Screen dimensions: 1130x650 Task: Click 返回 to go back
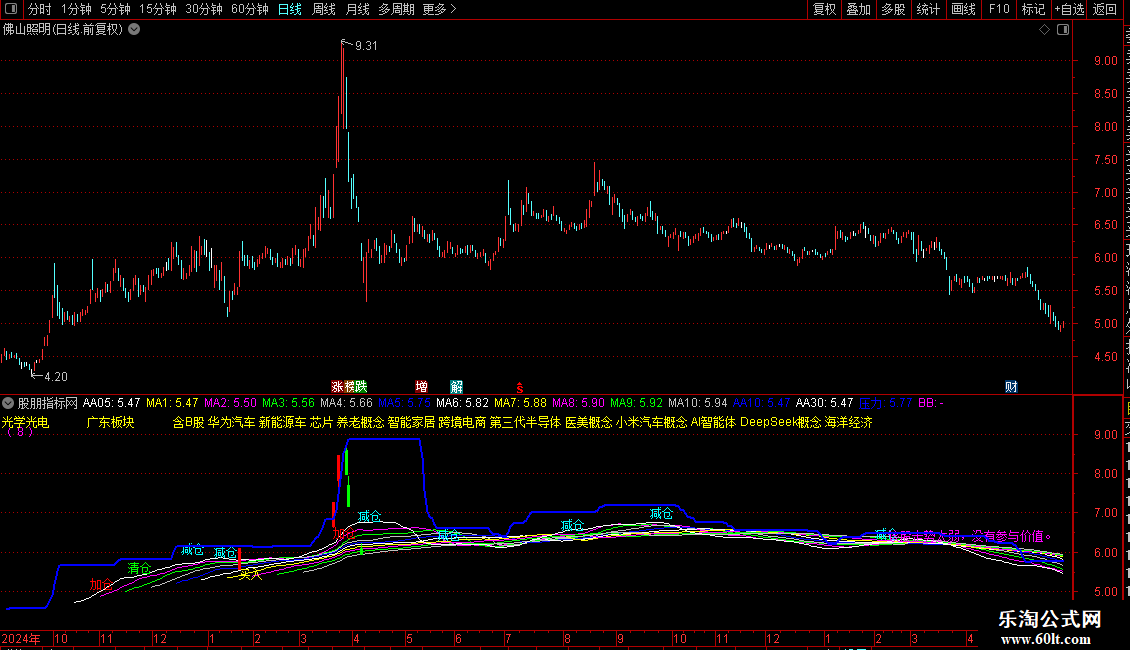pyautogui.click(x=1105, y=9)
